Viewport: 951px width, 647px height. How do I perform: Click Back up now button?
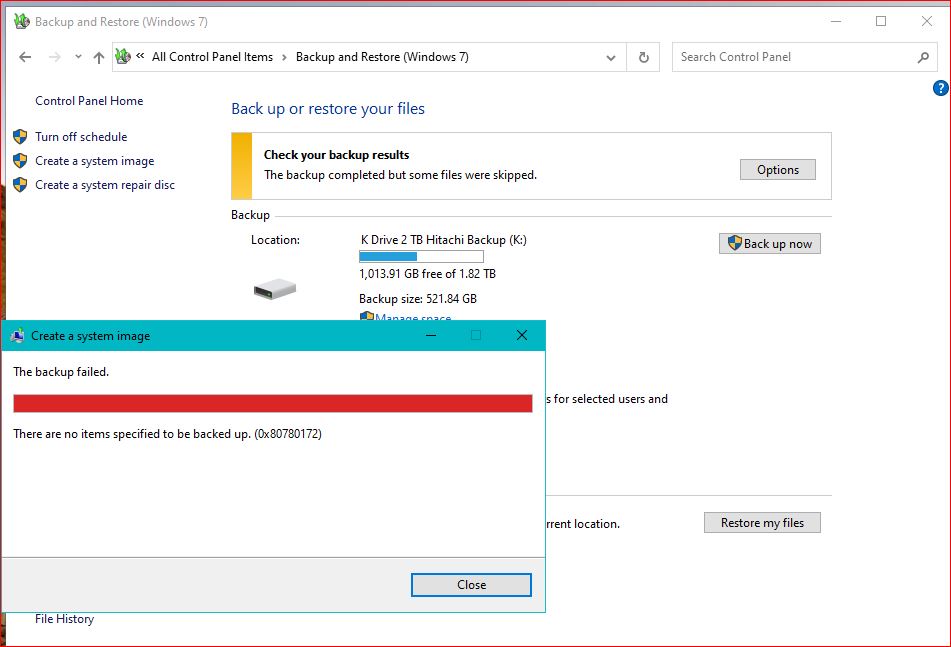click(x=770, y=244)
